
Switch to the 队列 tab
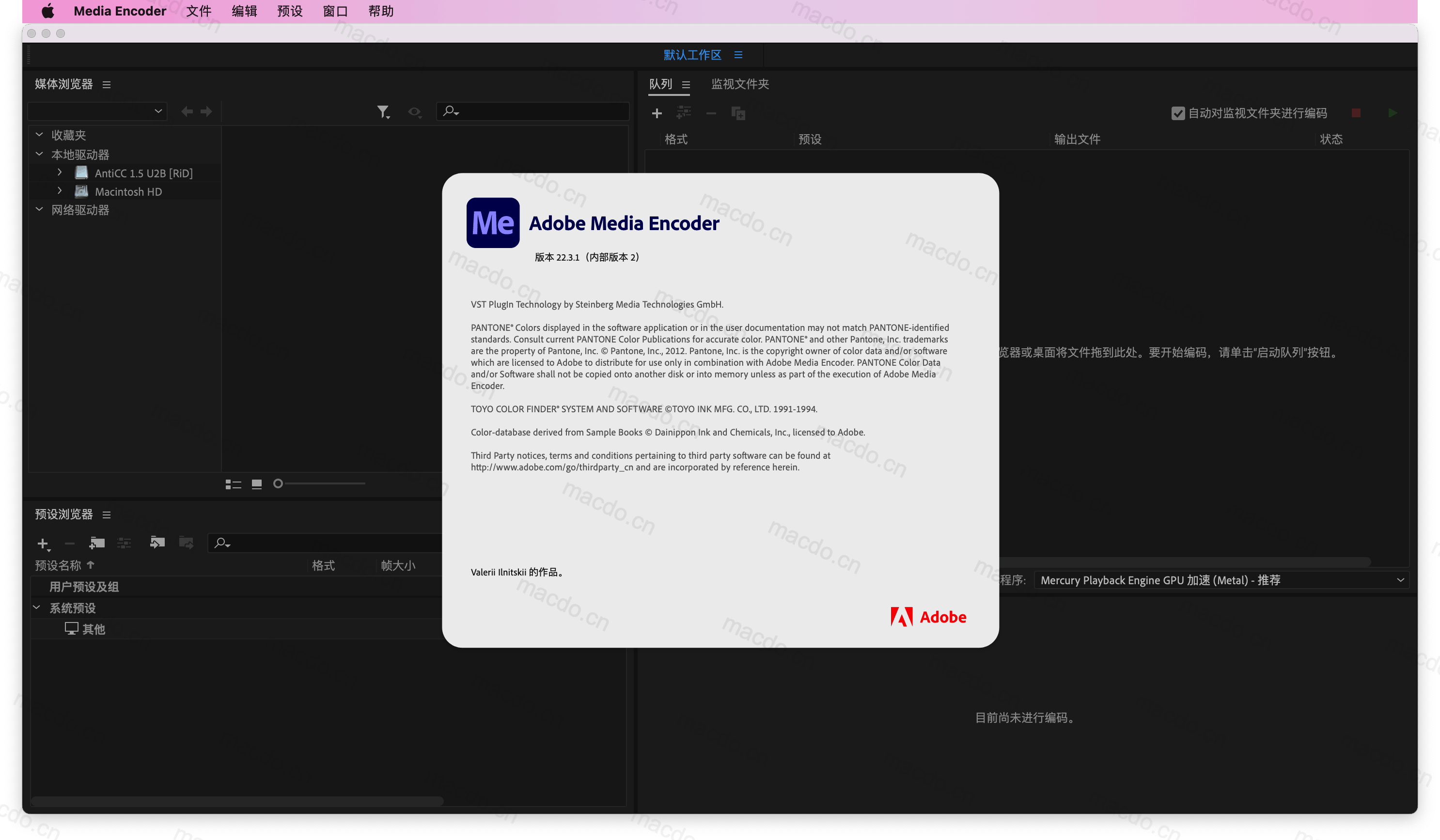tap(660, 84)
